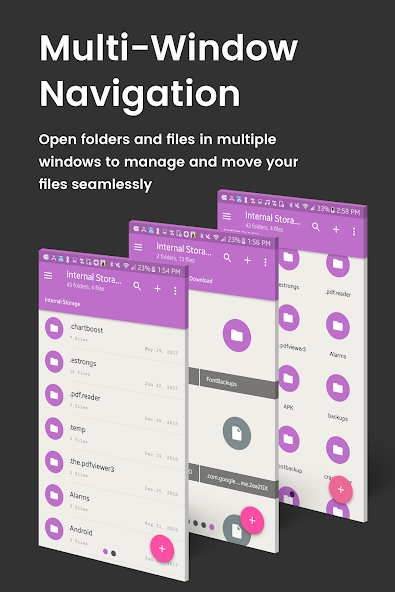Image resolution: width=395 pixels, height=592 pixels.
Task: Click the "2 folders, 13 files" subtitle
Action: pos(176,259)
